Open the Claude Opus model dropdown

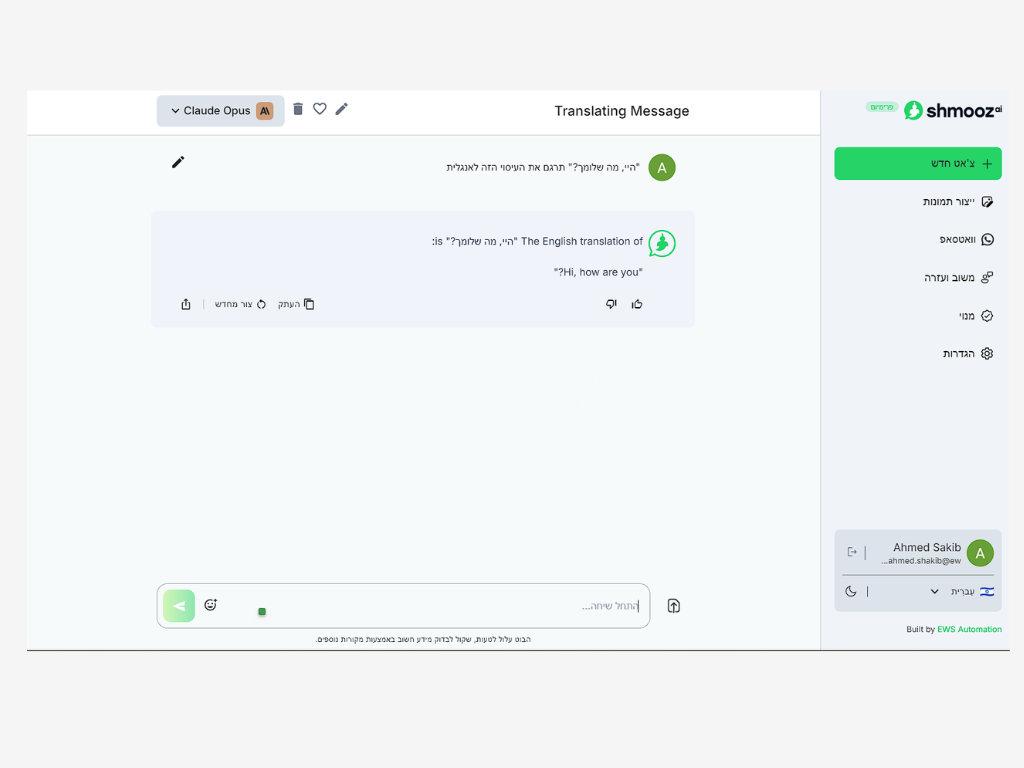220,111
